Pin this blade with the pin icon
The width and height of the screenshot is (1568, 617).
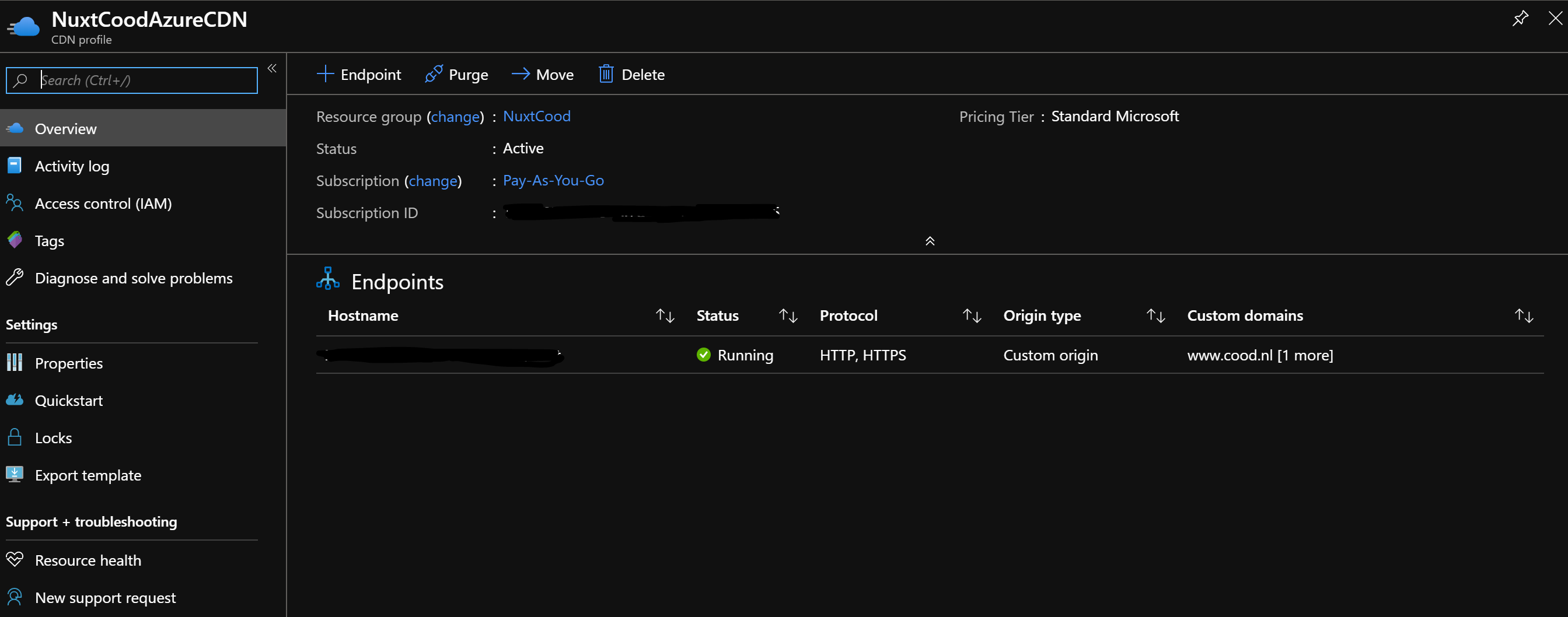click(x=1520, y=18)
